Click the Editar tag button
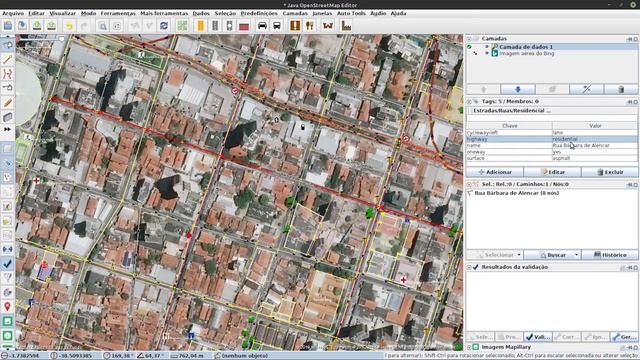Viewport: 640px width, 360px height. click(553, 172)
